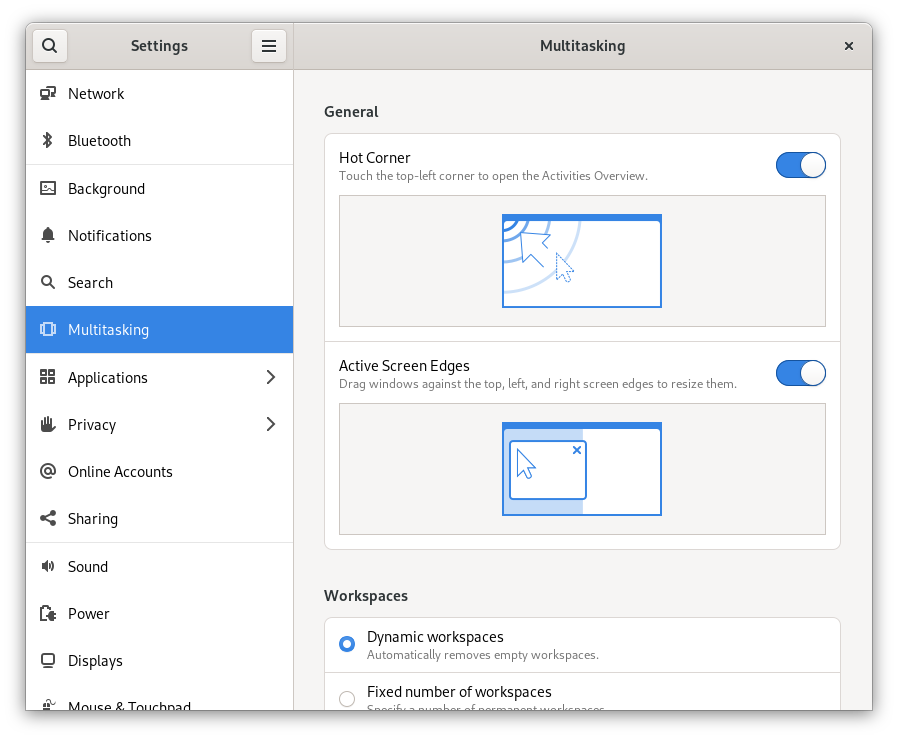Select the Dynamic workspaces radio button
The height and width of the screenshot is (739, 898).
click(346, 644)
